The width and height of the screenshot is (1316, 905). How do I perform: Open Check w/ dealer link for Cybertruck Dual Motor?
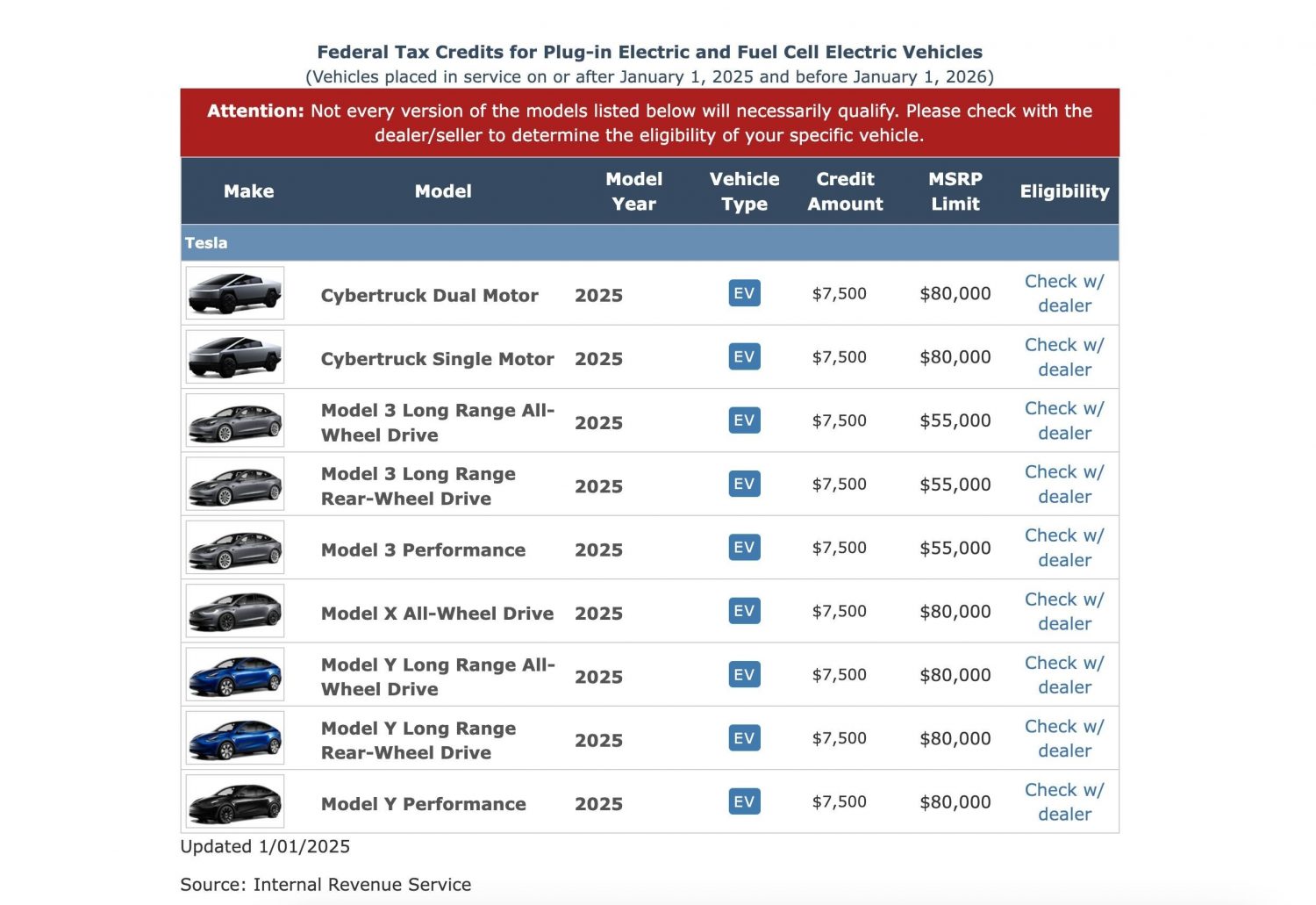(x=1064, y=293)
